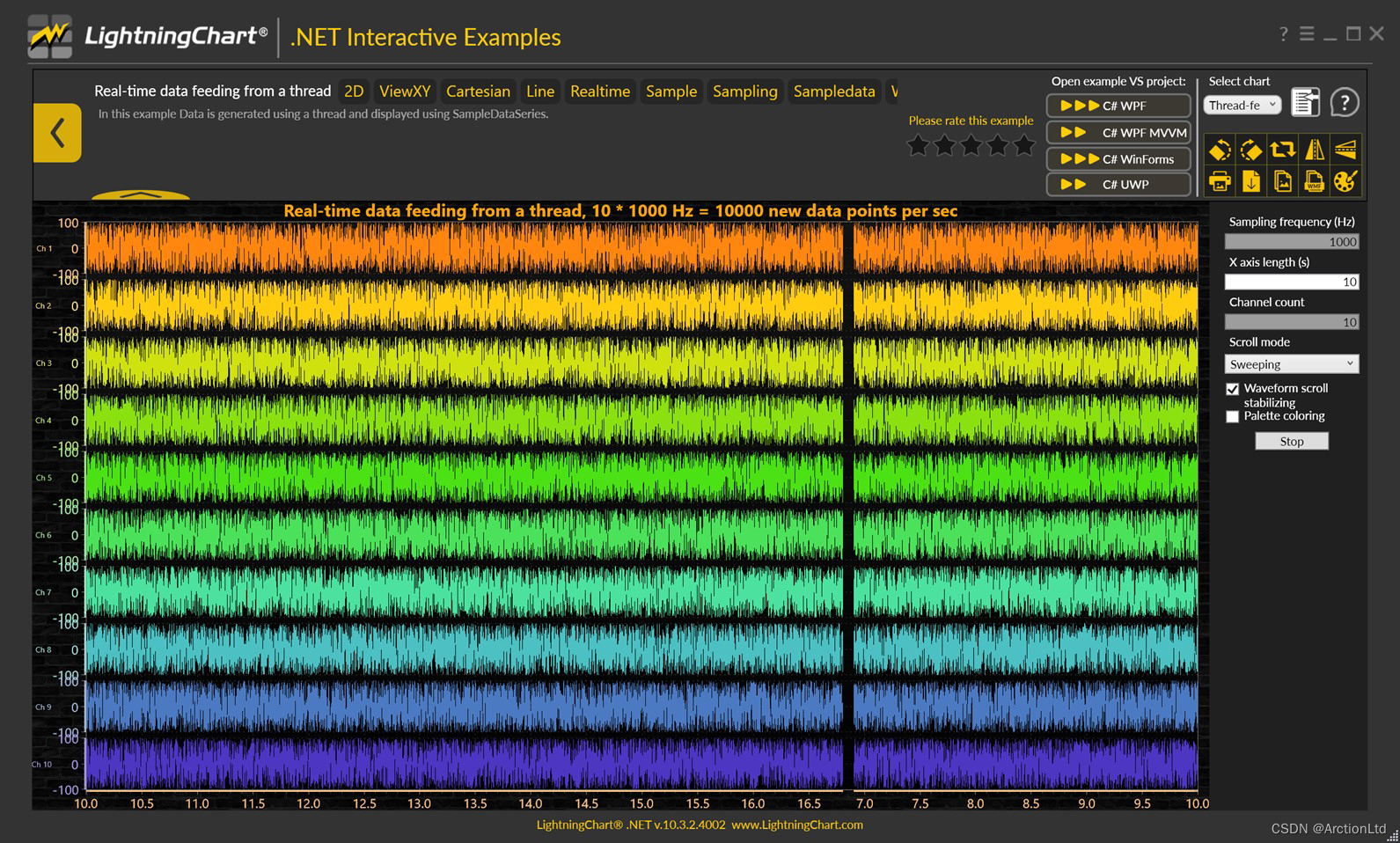Click the Please rate this example text

971,121
